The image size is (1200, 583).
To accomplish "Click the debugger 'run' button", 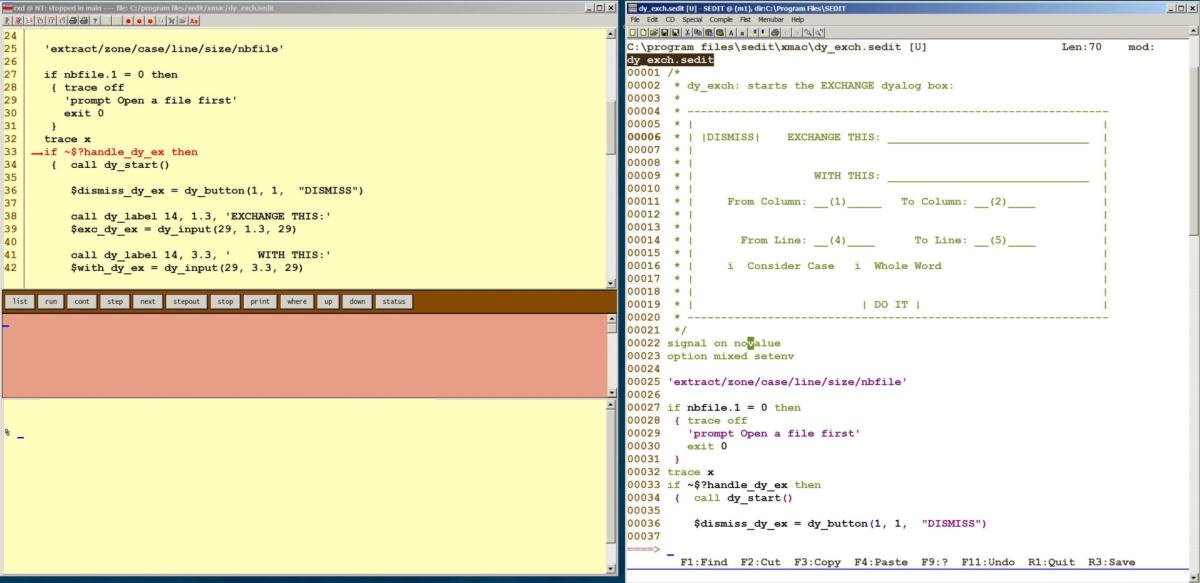I will pos(51,301).
